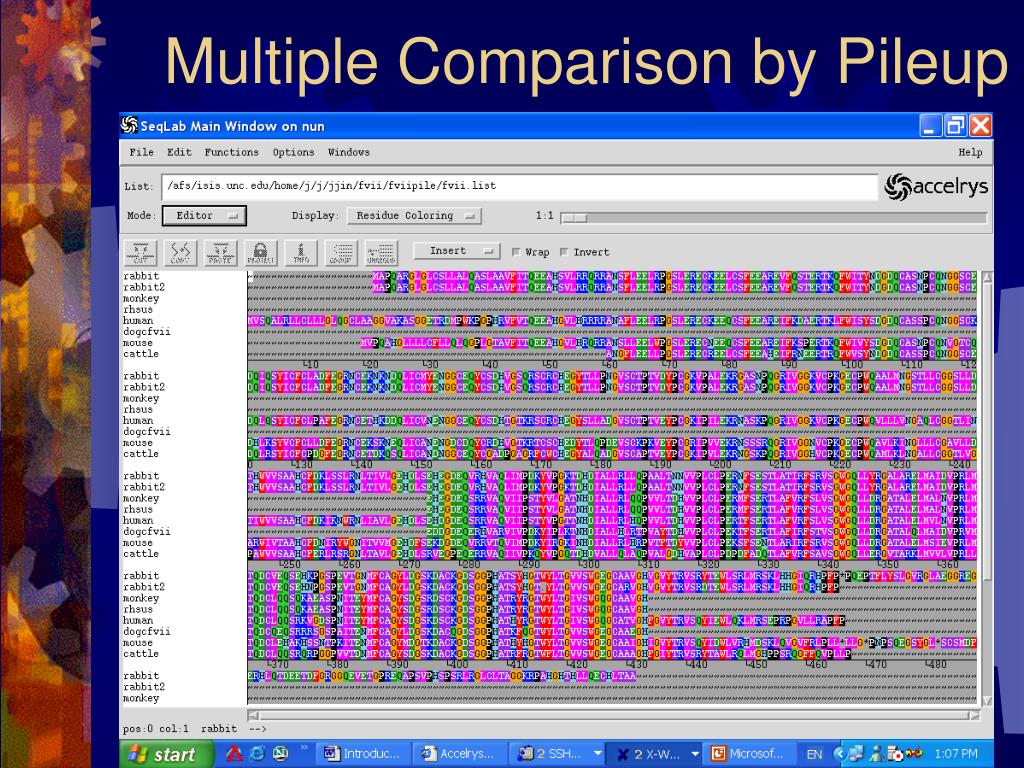Click the Netscape quick launch icon
This screenshot has width=1024, height=768.
pyautogui.click(x=280, y=754)
